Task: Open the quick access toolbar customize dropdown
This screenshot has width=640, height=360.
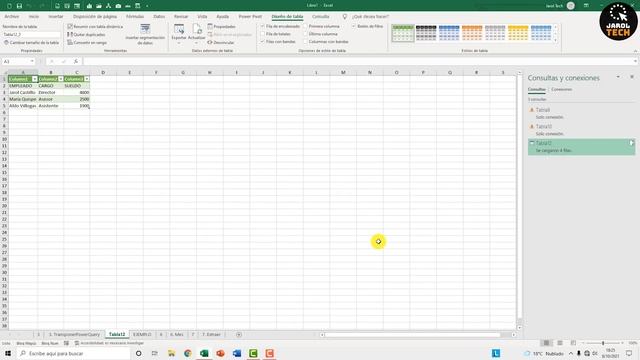Action: (147, 6)
